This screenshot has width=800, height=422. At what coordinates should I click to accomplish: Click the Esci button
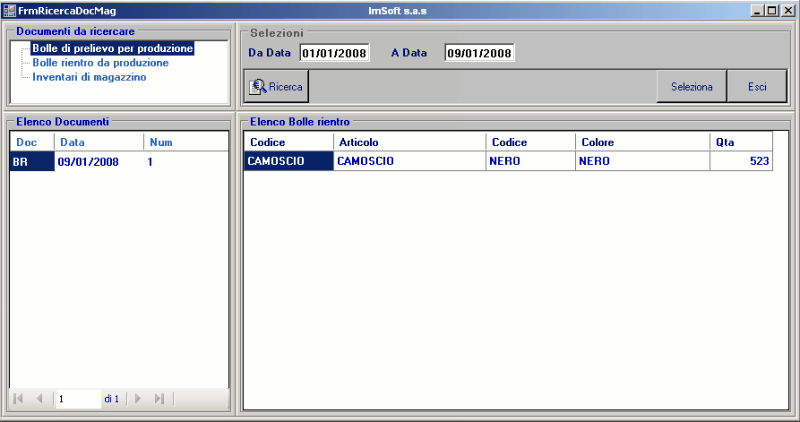tap(757, 87)
